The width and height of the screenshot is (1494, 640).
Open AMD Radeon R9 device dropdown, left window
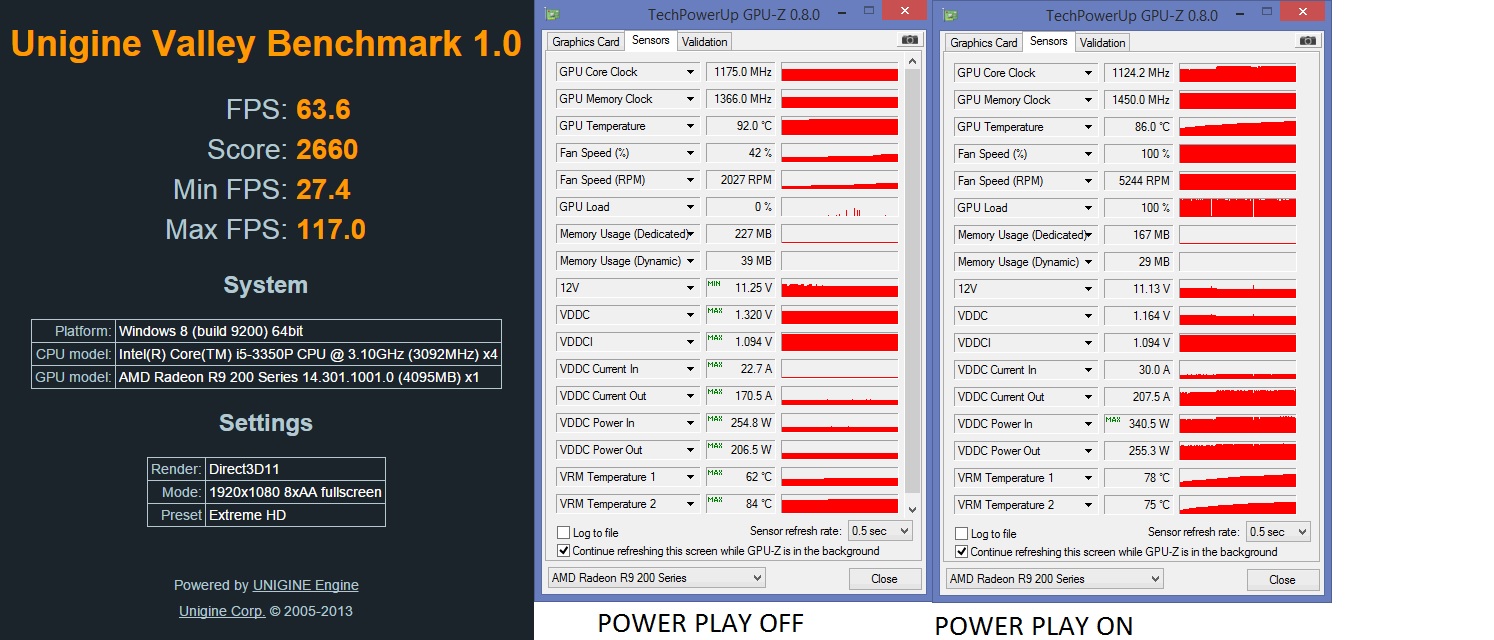pyautogui.click(x=657, y=578)
